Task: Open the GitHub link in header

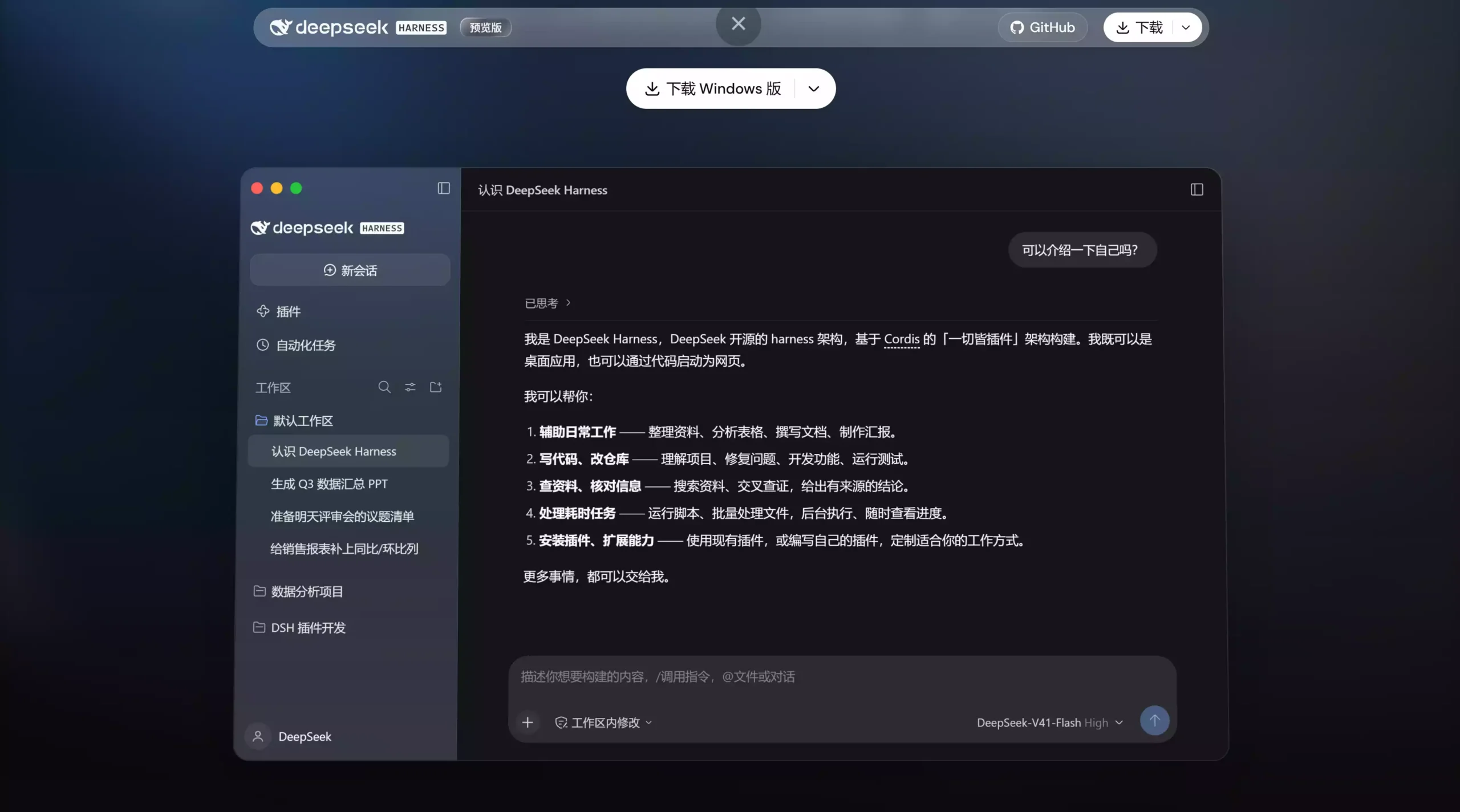Action: (x=1043, y=27)
